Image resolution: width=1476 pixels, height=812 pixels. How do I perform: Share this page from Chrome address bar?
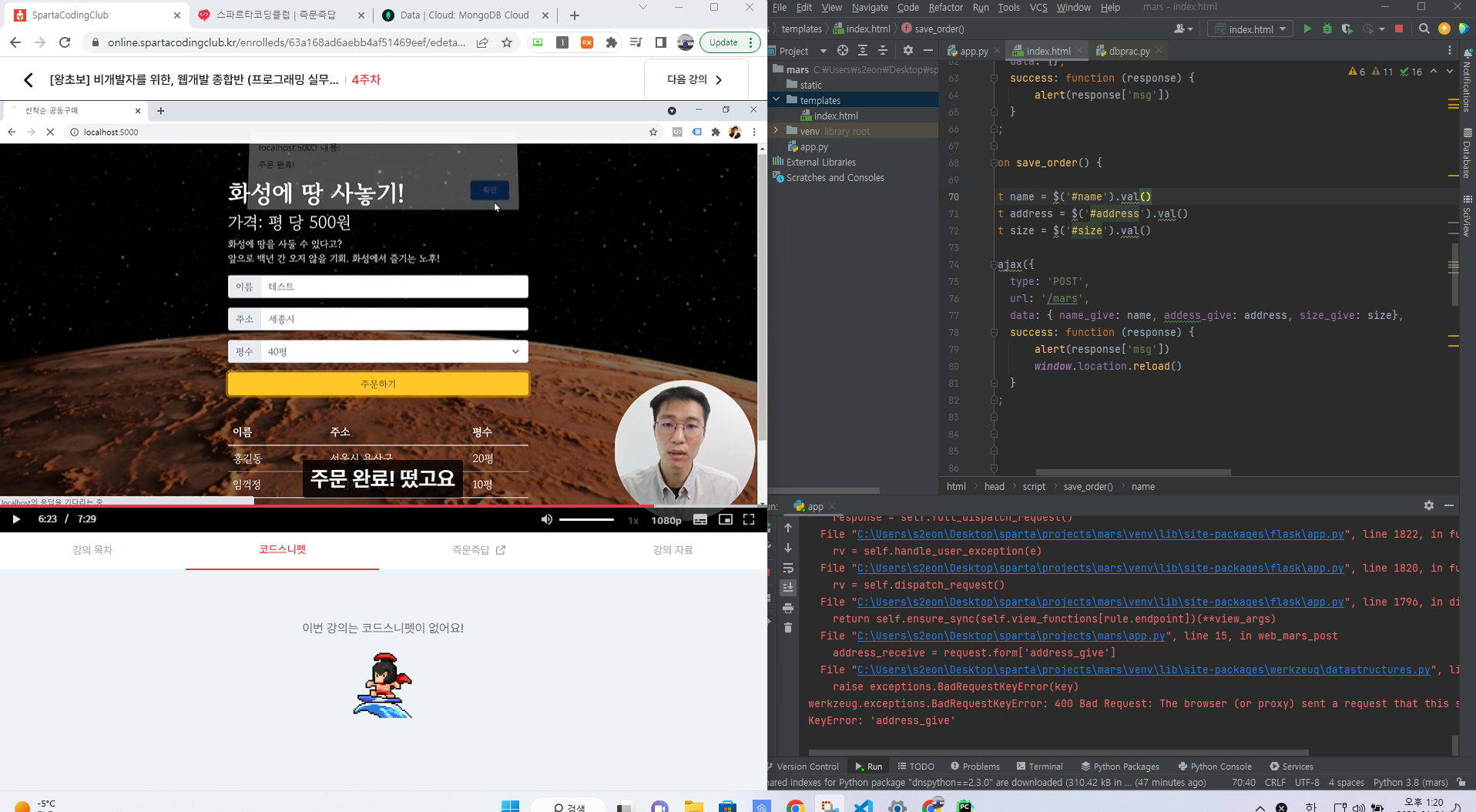click(482, 42)
